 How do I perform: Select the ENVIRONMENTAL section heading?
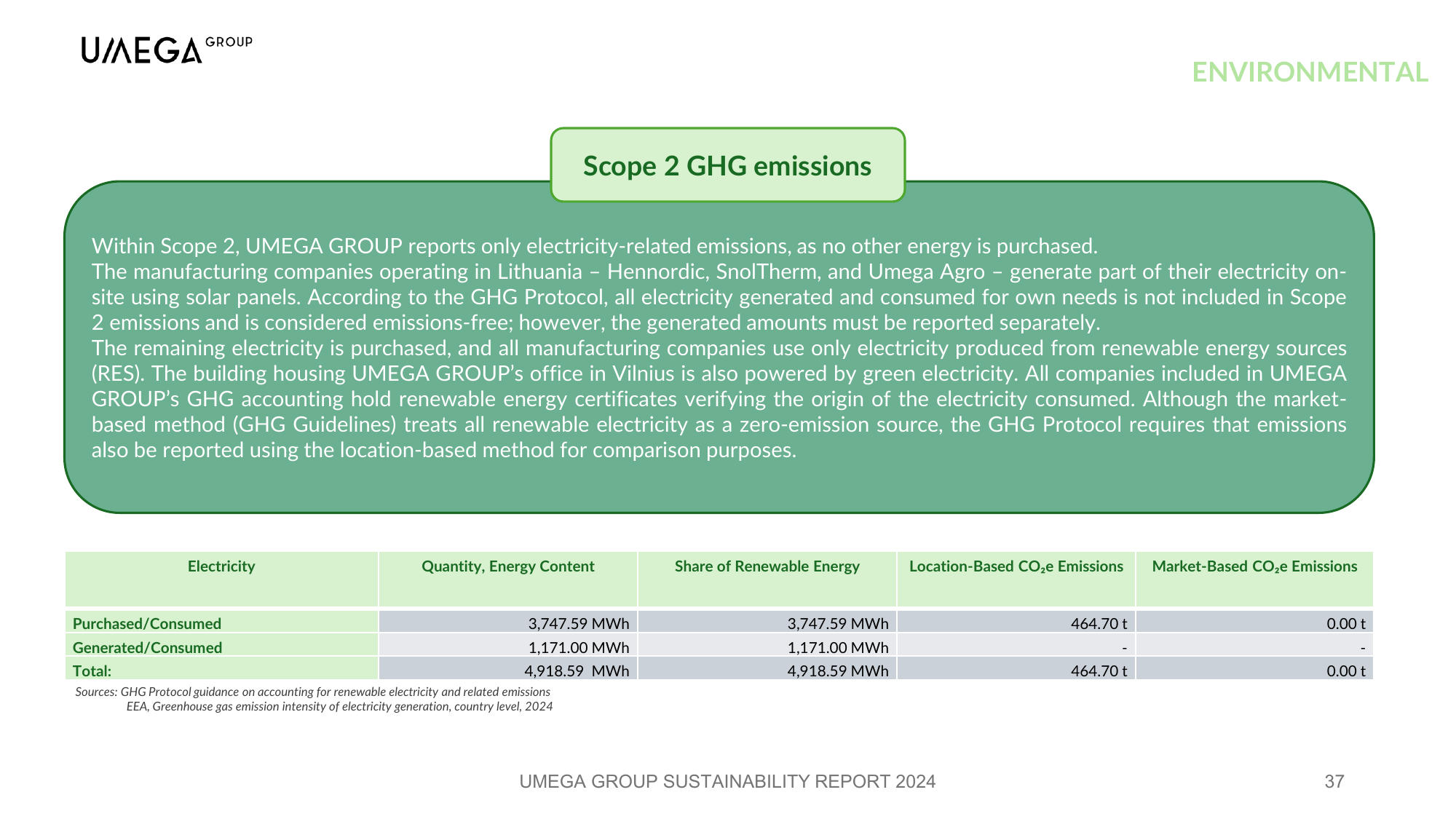pos(1310,72)
